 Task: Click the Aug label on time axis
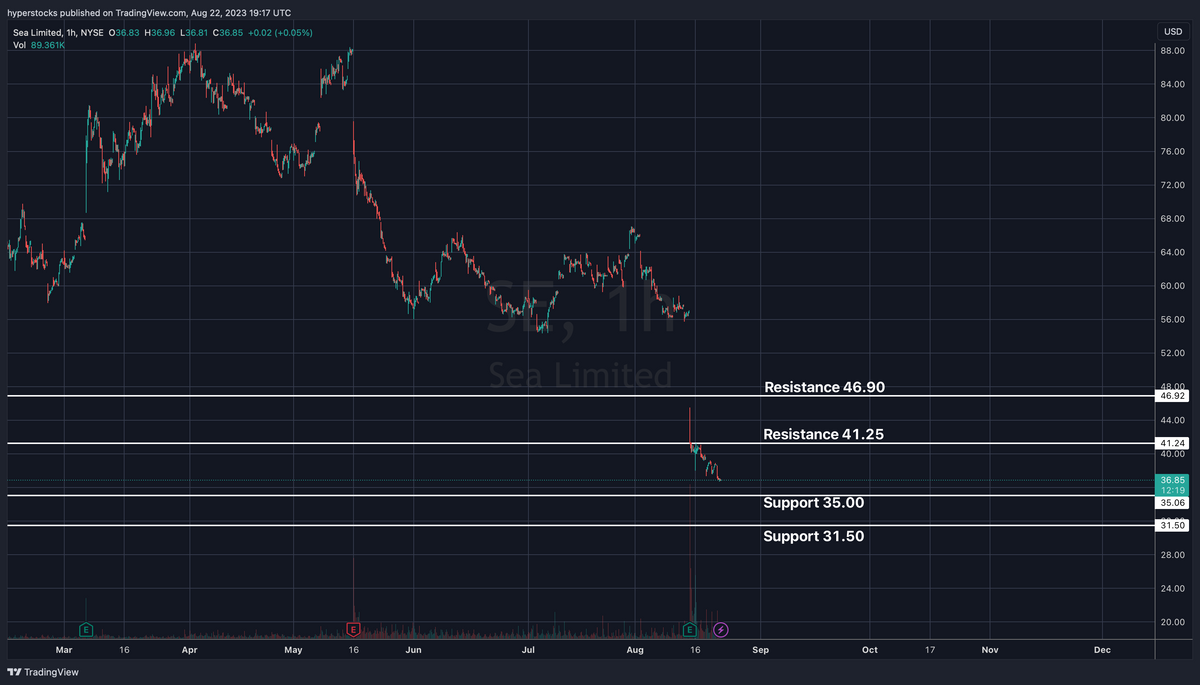(x=635, y=649)
